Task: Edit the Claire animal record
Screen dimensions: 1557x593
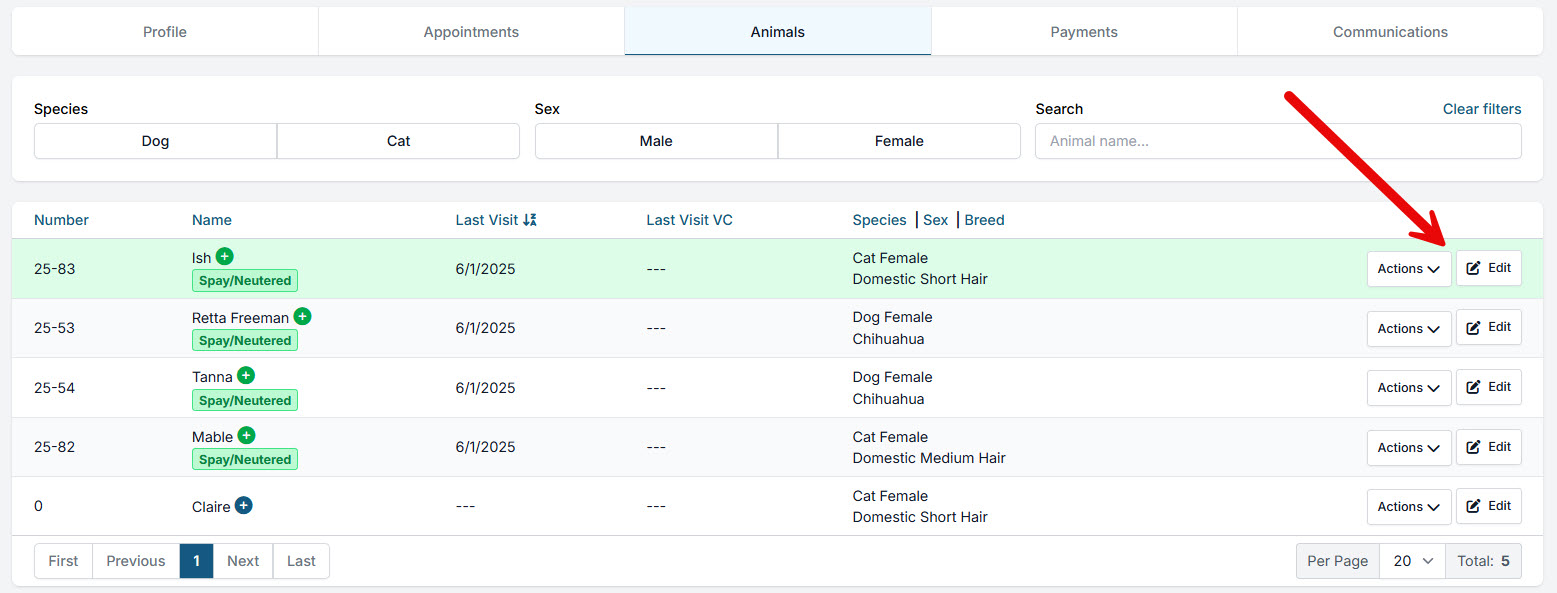Action: click(x=1488, y=506)
